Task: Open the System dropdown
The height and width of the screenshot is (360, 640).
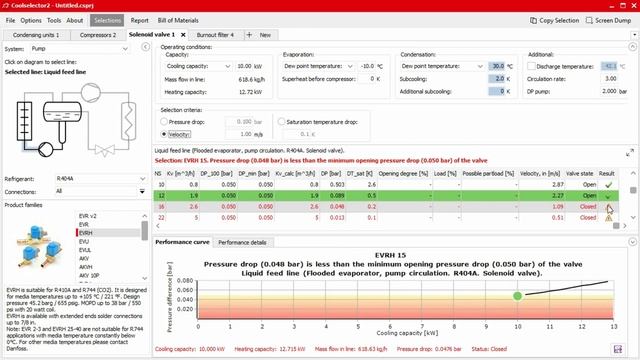Action: [80, 49]
